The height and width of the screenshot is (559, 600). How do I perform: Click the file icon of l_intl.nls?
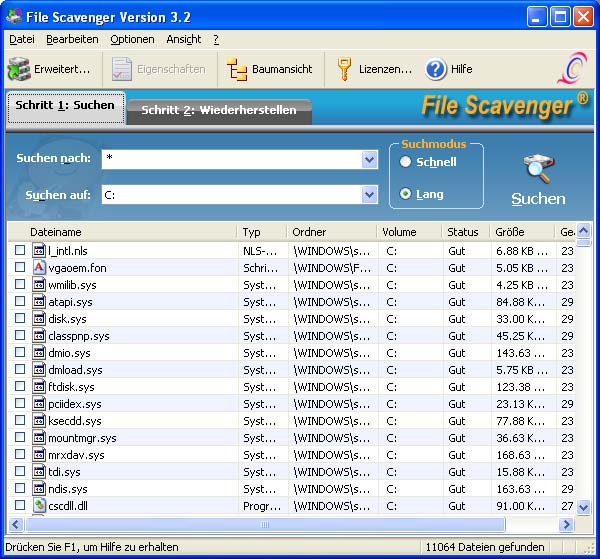pyautogui.click(x=39, y=251)
